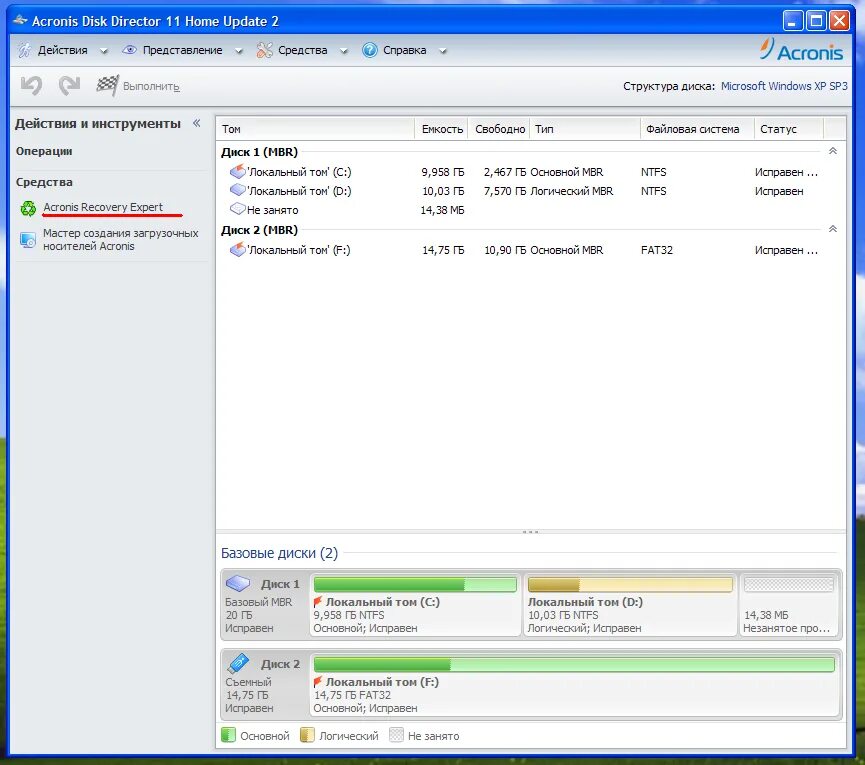Click the Операции section heading
The width and height of the screenshot is (865, 765).
pos(44,151)
